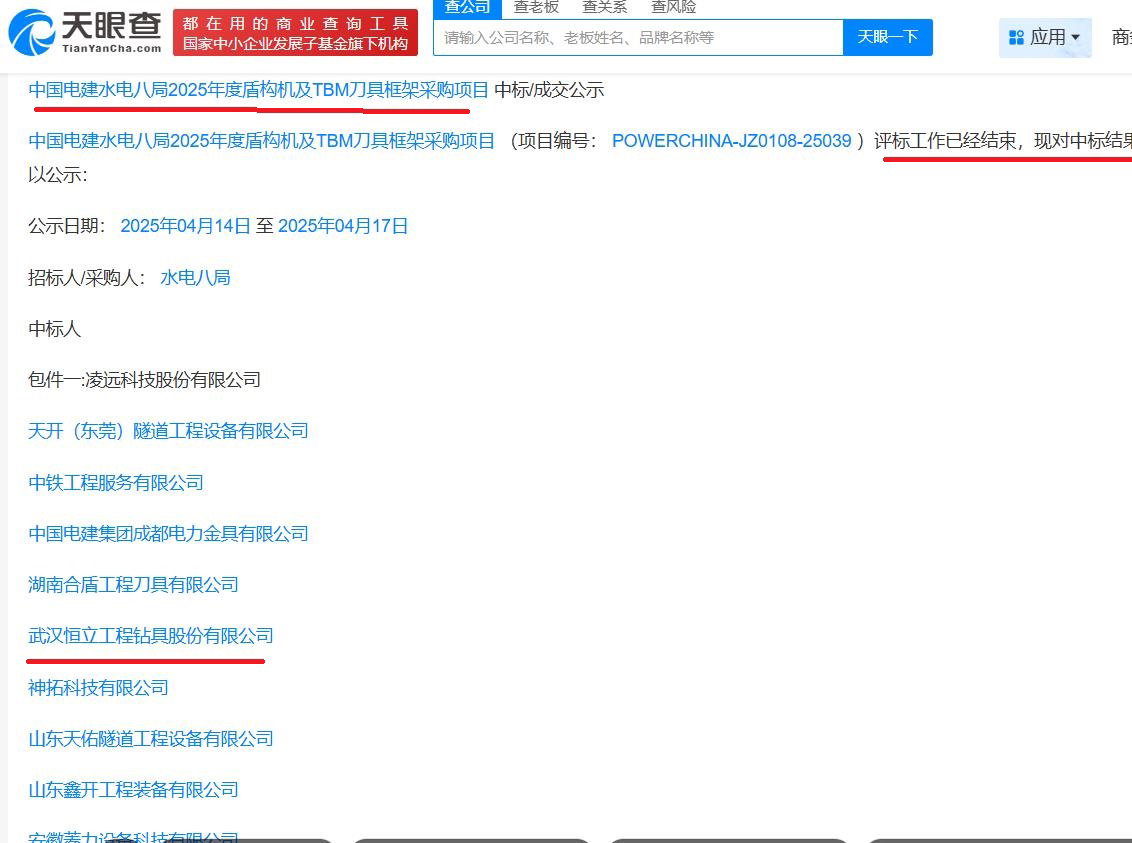Open the 应用 dropdown menu
The width and height of the screenshot is (1132, 843).
tap(1045, 37)
